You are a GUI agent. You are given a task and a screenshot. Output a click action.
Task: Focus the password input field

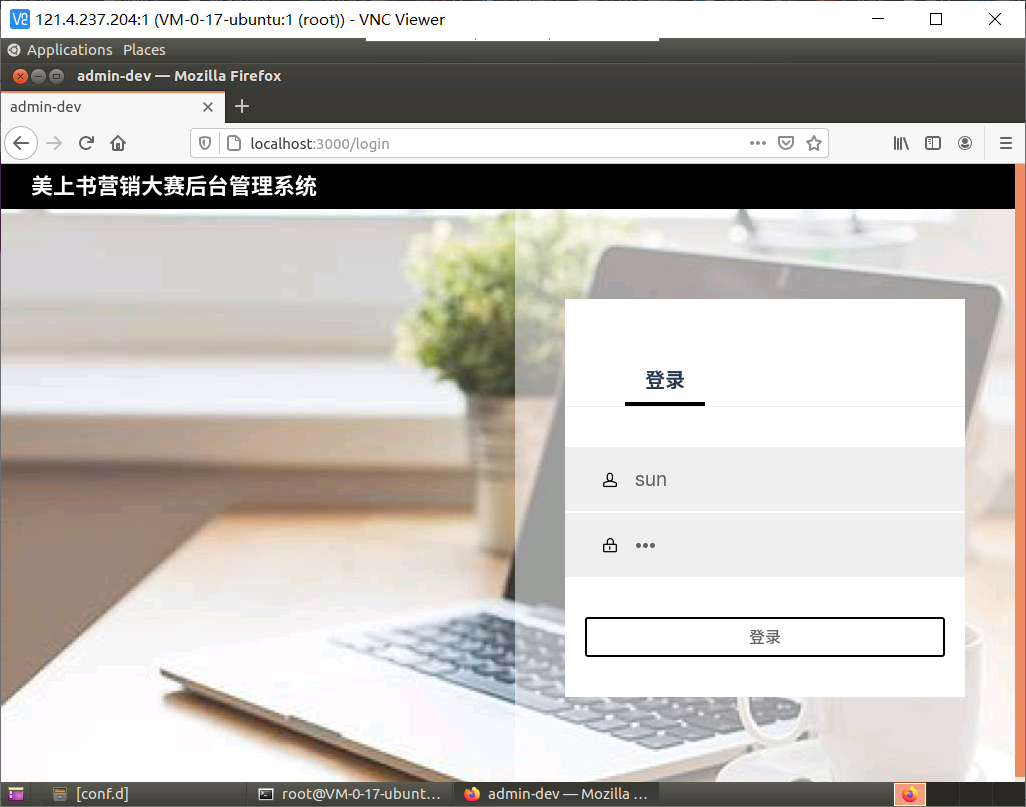pos(764,545)
